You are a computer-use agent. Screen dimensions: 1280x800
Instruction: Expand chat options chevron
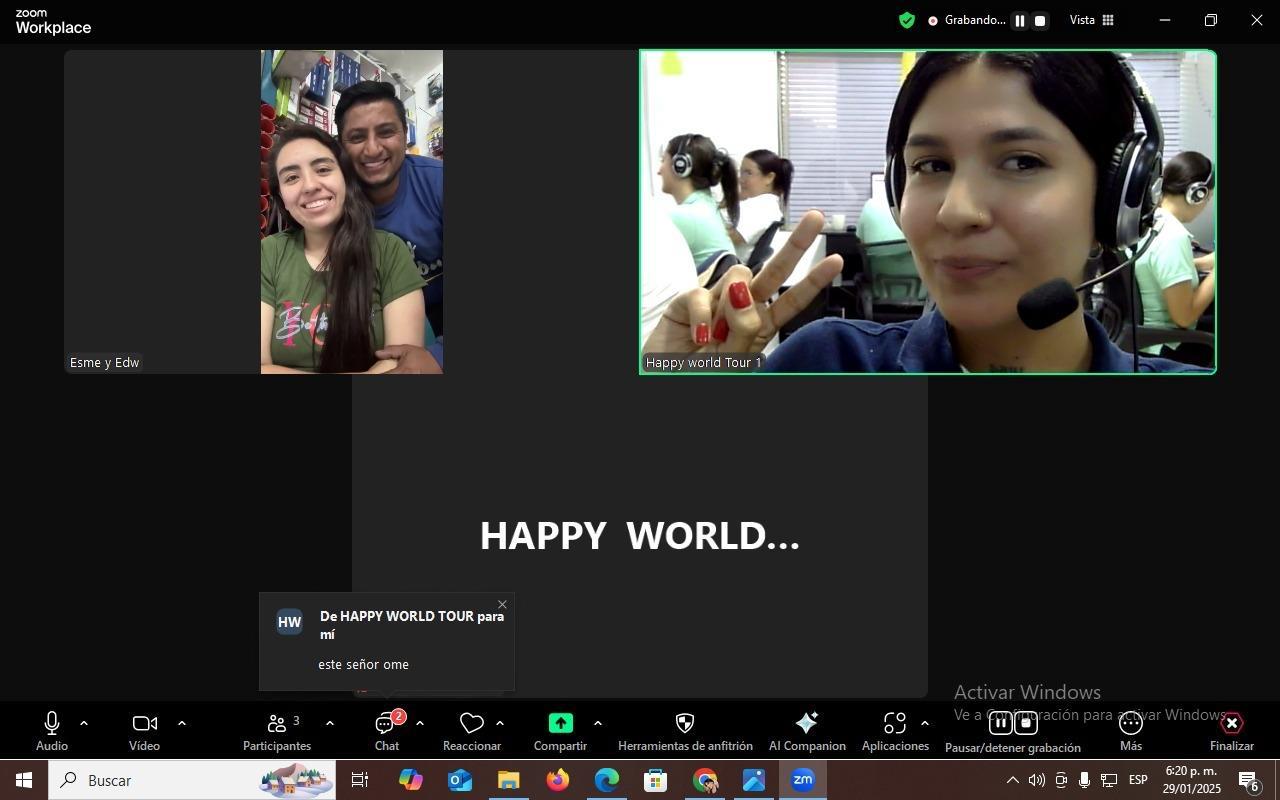point(420,723)
